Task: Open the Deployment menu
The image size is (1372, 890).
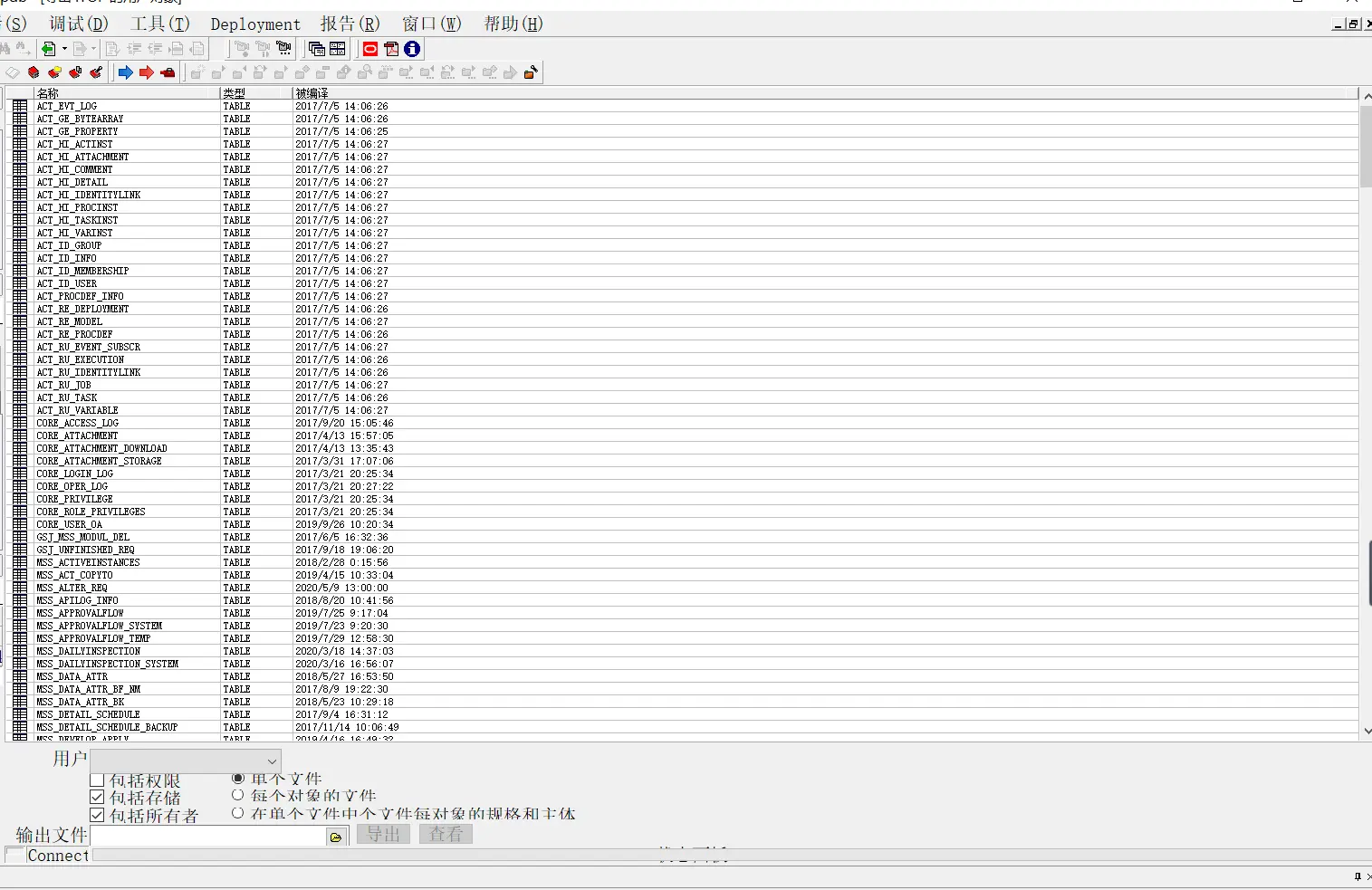Action: click(255, 24)
